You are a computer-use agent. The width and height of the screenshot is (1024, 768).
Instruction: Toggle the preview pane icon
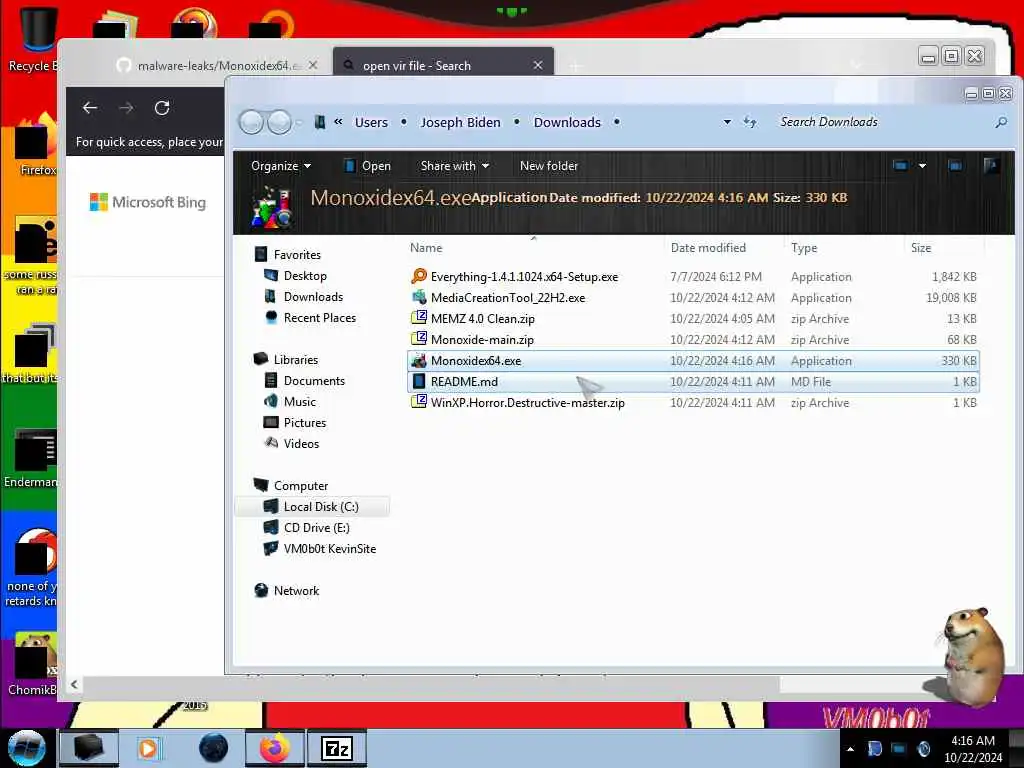point(955,166)
